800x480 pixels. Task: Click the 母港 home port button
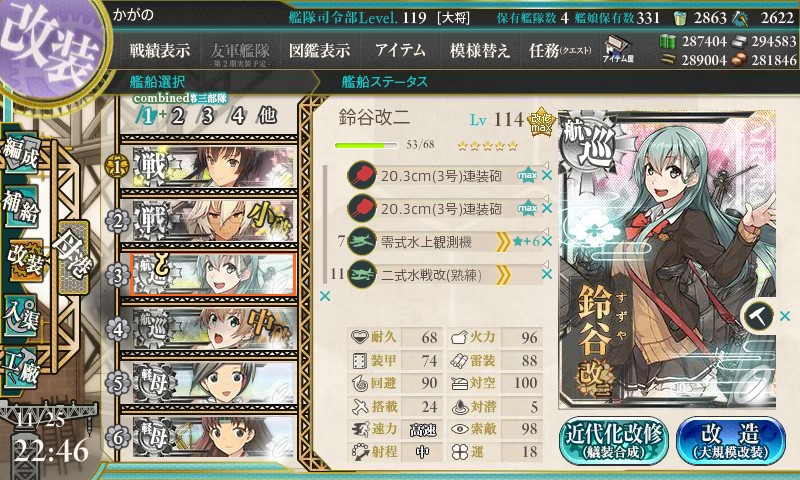74,257
